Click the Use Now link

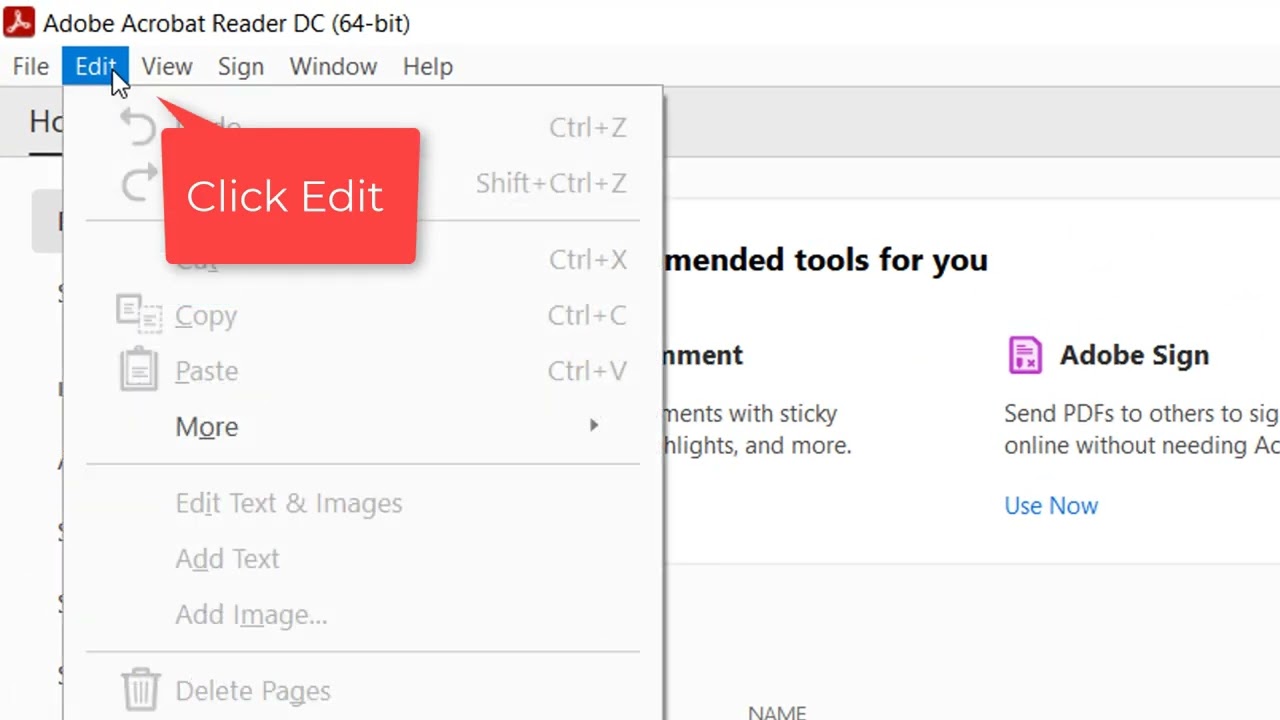tap(1050, 506)
